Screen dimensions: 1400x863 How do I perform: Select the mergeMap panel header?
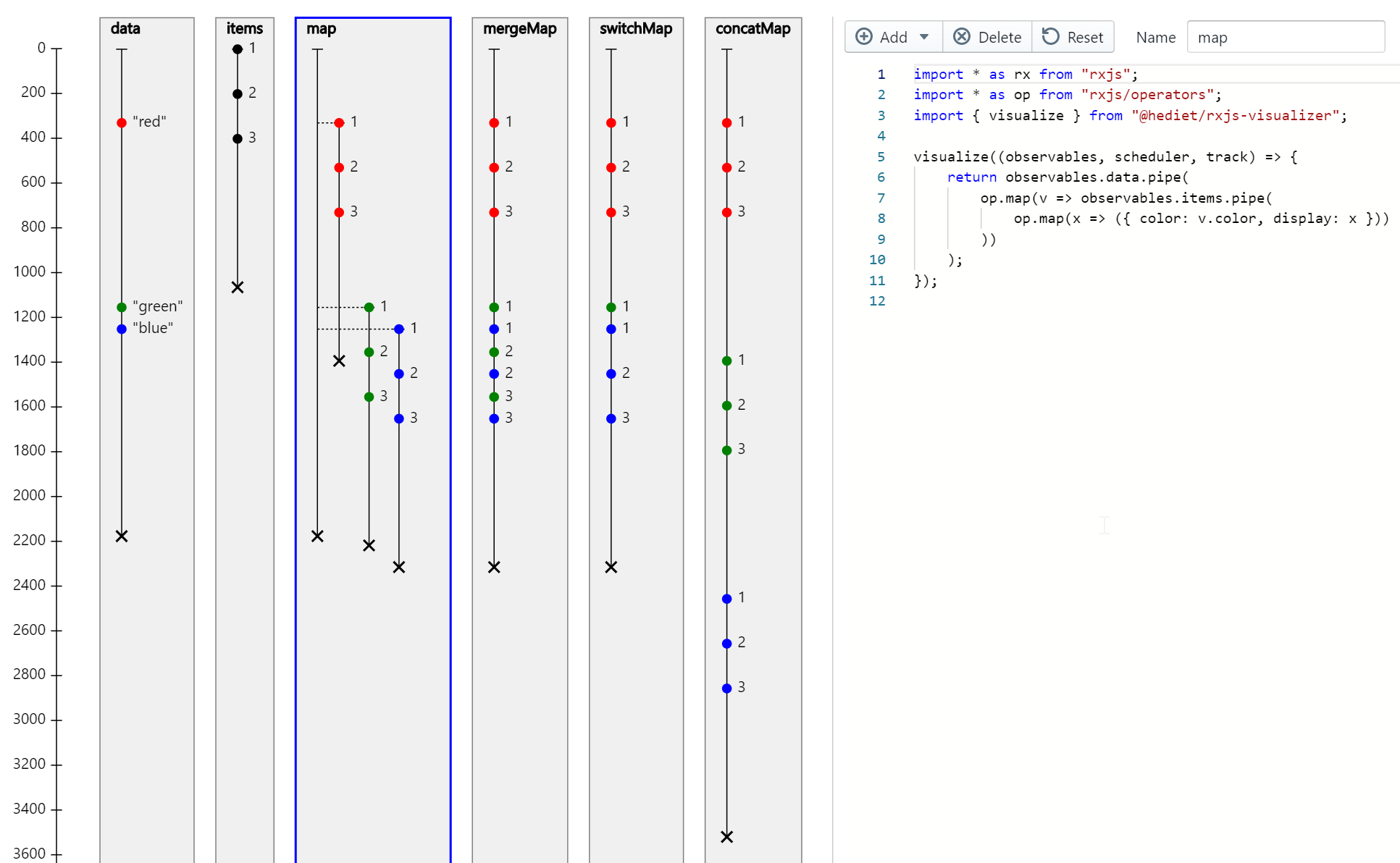click(x=519, y=29)
